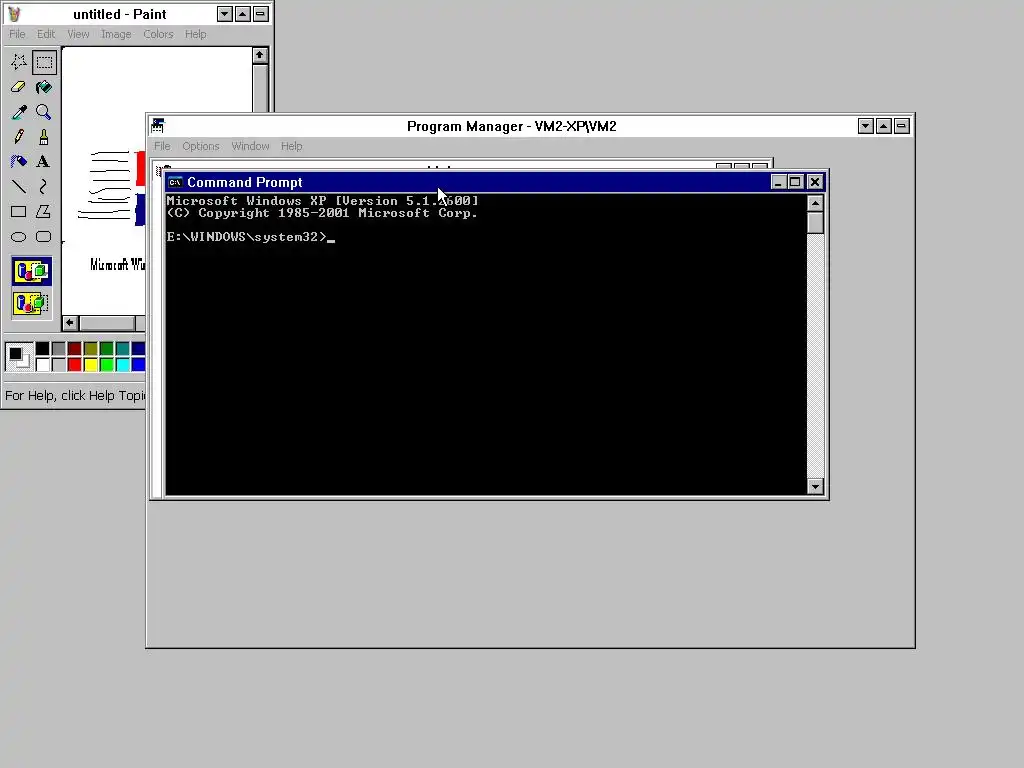Pick the teal color swatch
The height and width of the screenshot is (768, 1024).
pyautogui.click(x=123, y=349)
